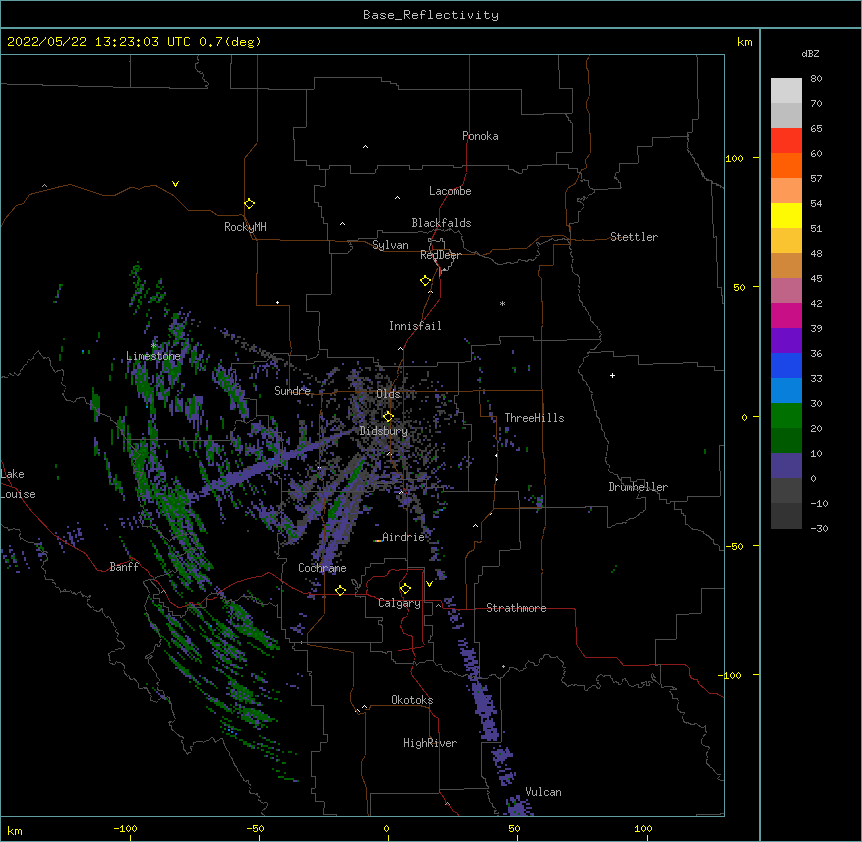Image resolution: width=862 pixels, height=842 pixels.
Task: Click the -50 tick on the vertical axis
Action: pyautogui.click(x=734, y=546)
